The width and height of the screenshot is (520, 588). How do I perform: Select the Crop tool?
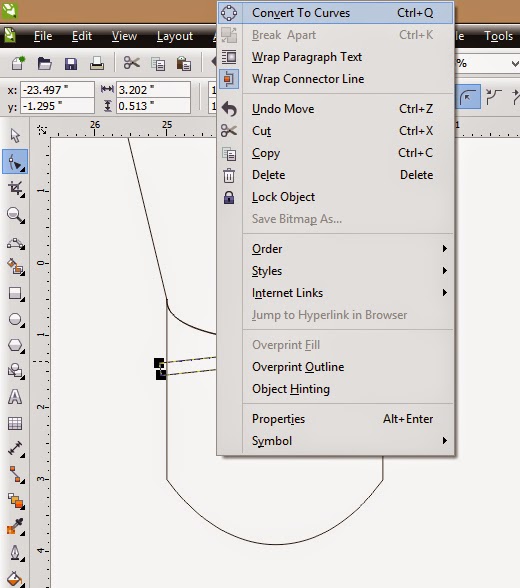tap(15, 188)
